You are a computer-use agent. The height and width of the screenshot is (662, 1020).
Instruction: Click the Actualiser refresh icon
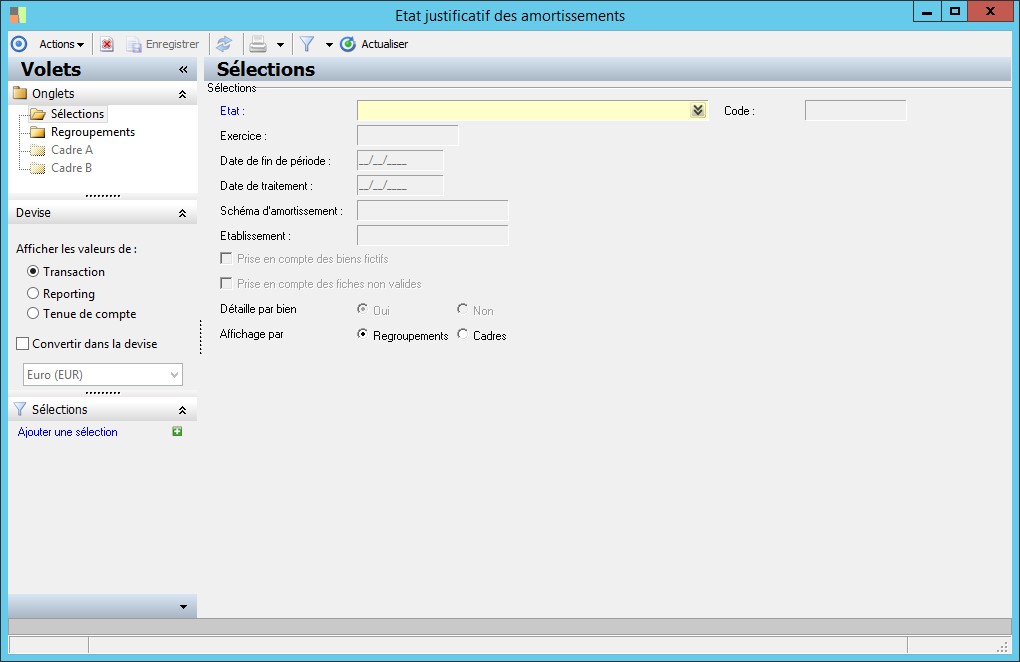click(x=348, y=44)
